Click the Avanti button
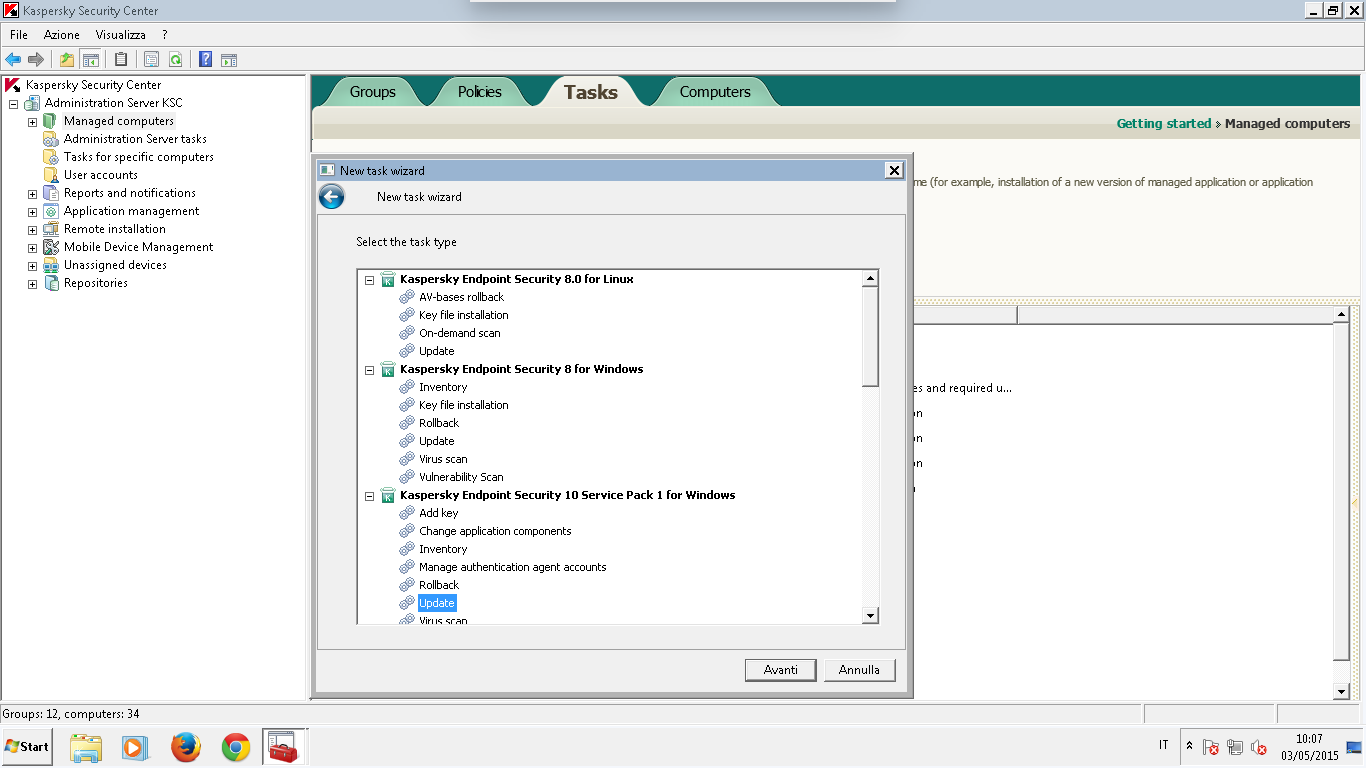 coord(780,670)
